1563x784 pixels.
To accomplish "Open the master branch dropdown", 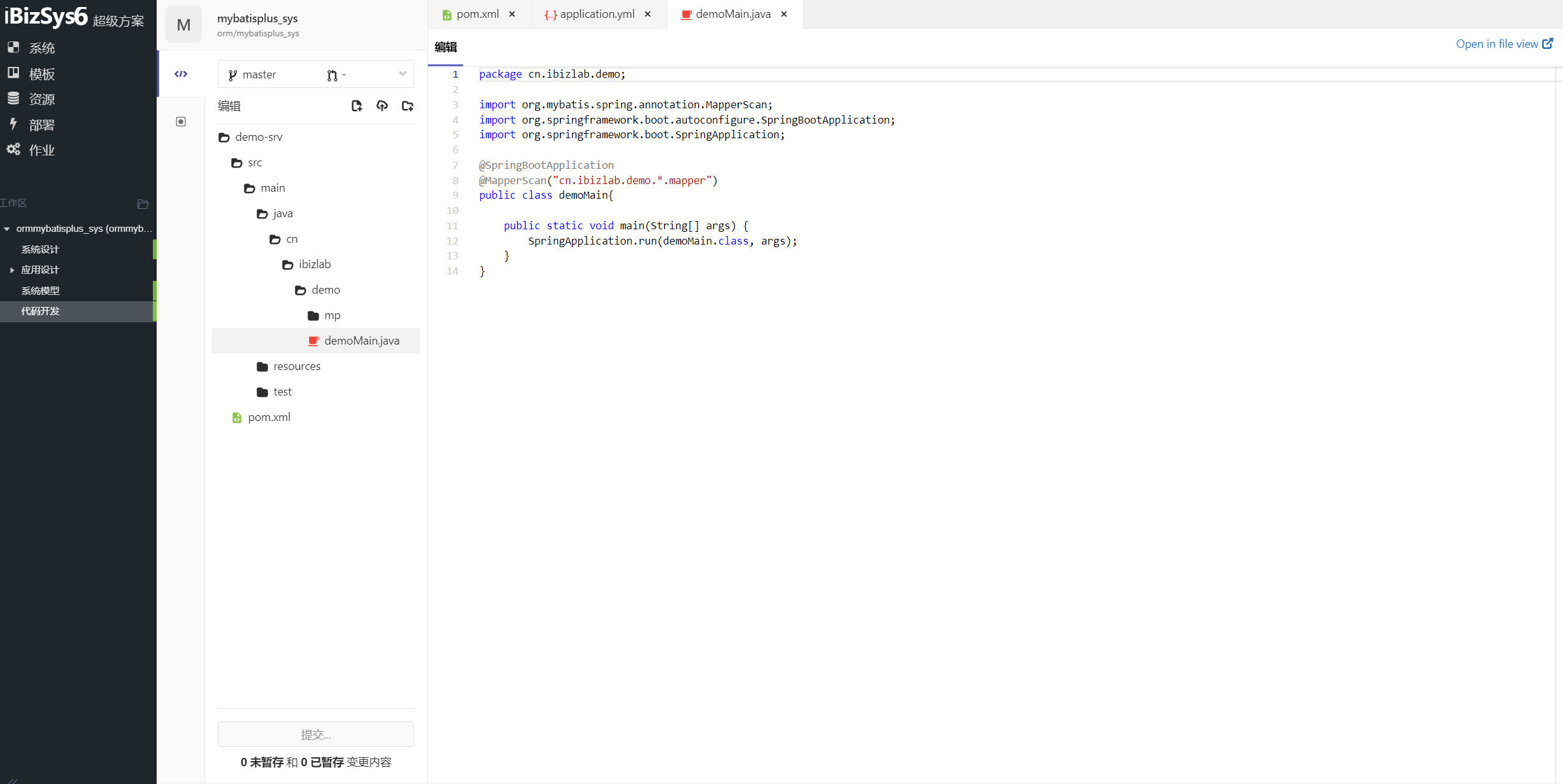I will click(x=316, y=75).
